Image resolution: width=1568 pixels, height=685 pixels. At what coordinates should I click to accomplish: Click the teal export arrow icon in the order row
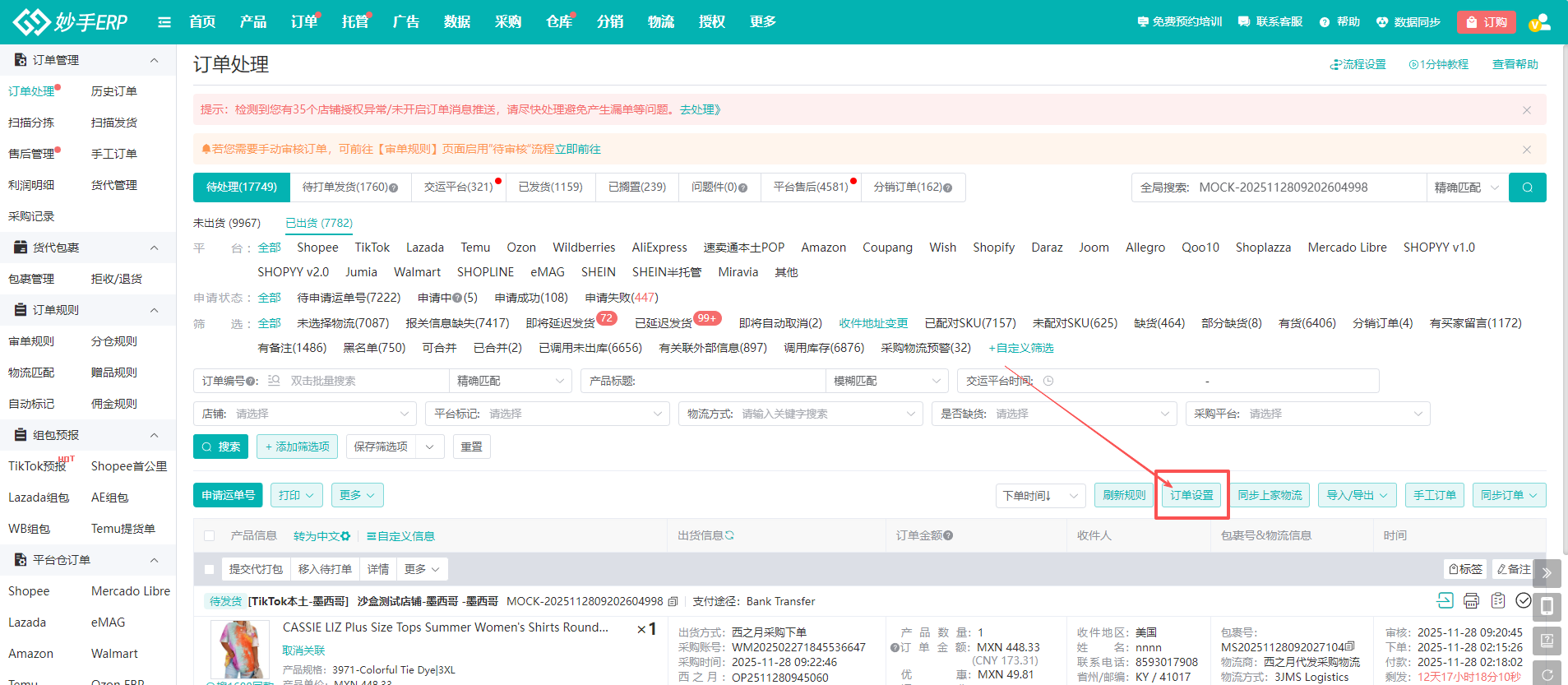point(1445,601)
